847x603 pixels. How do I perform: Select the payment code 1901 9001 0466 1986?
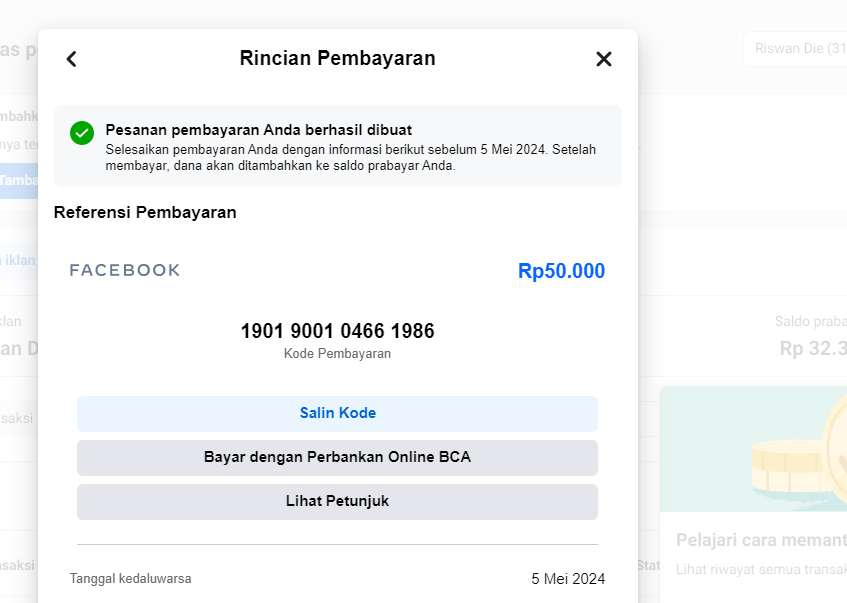tap(337, 331)
